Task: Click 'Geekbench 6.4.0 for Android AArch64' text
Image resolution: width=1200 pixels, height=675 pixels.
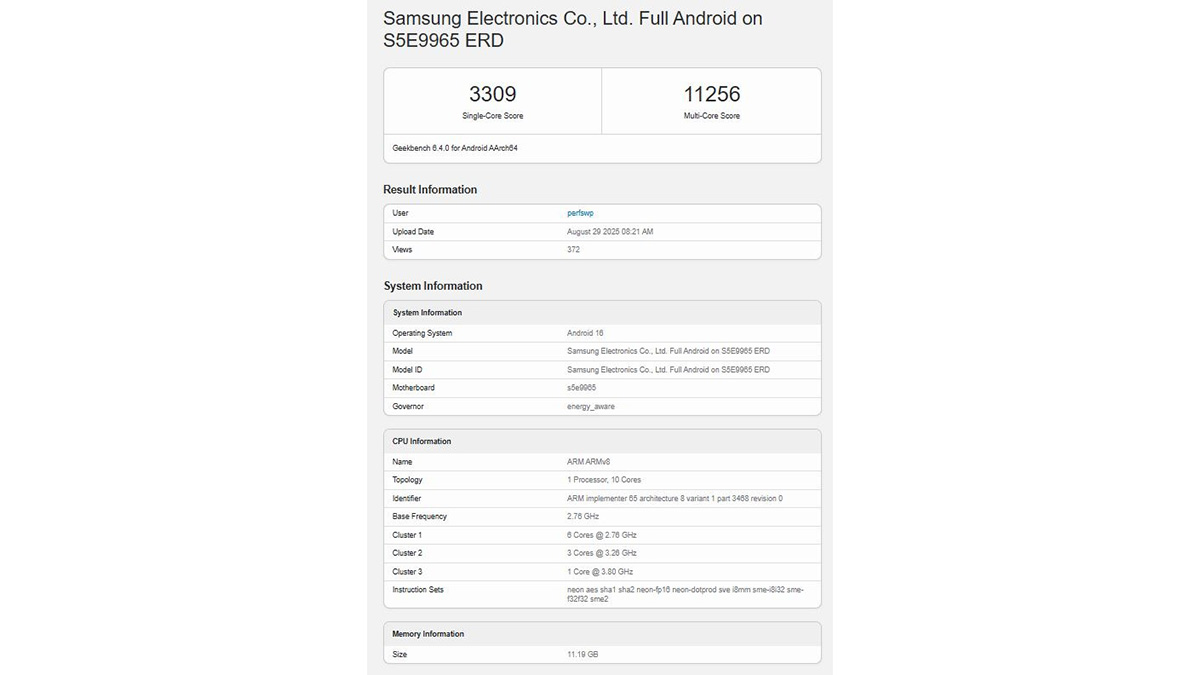Action: tap(455, 148)
